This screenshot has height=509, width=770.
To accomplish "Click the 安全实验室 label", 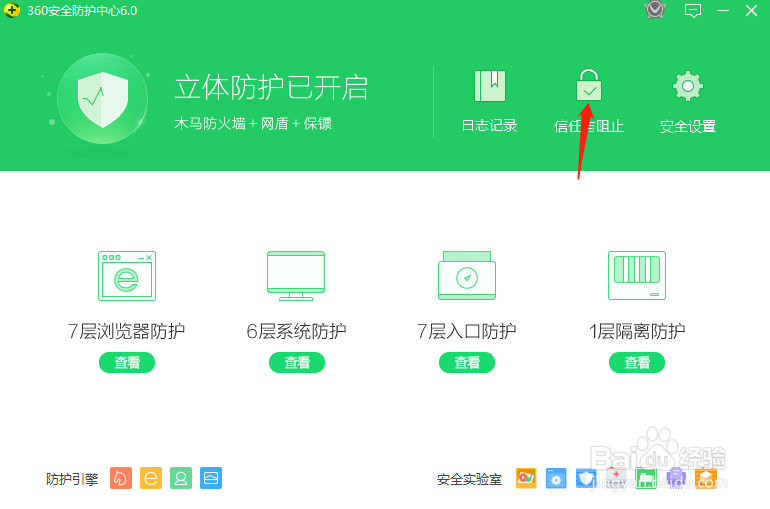I will (469, 479).
